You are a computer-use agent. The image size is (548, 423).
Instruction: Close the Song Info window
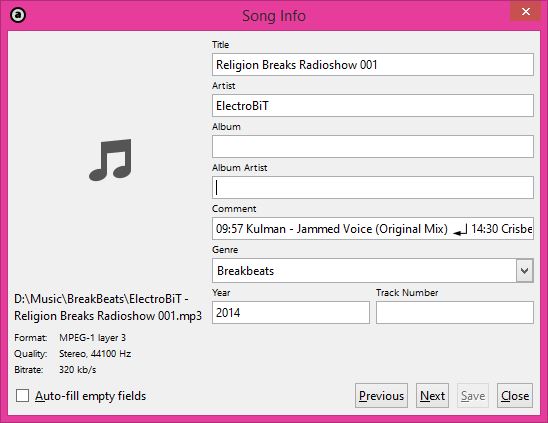tap(526, 11)
